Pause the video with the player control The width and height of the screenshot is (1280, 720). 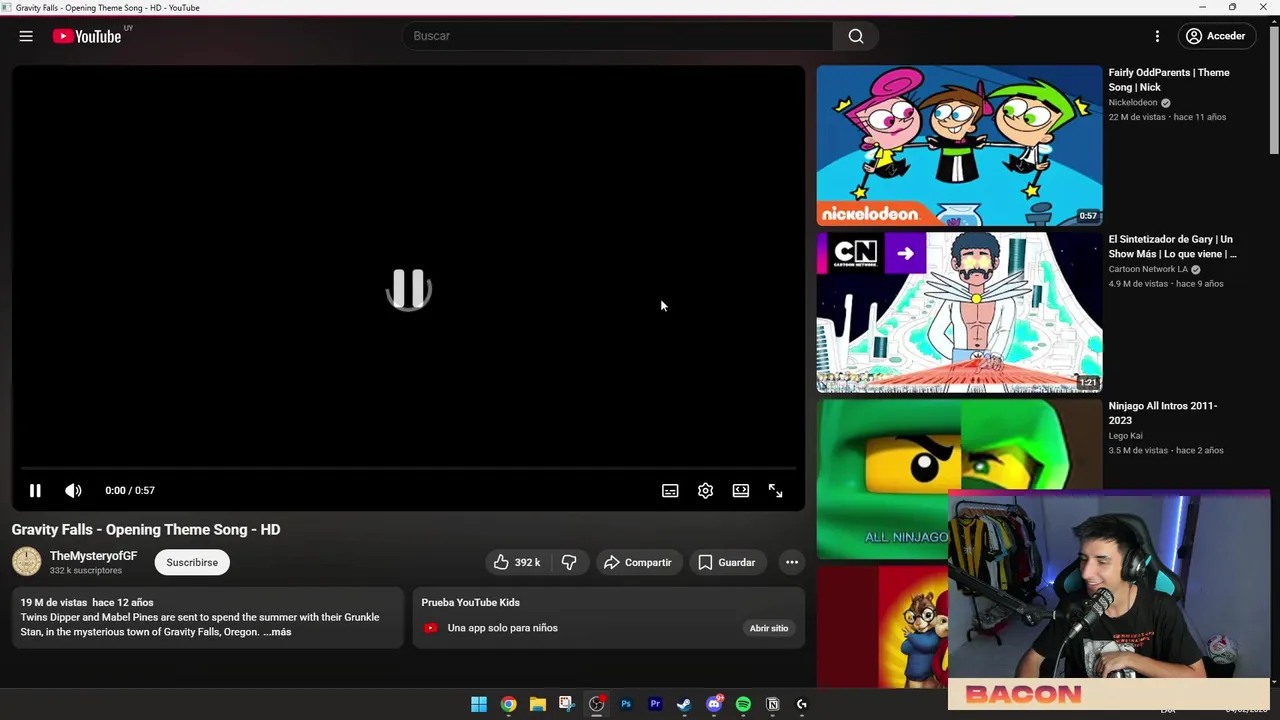pos(35,490)
